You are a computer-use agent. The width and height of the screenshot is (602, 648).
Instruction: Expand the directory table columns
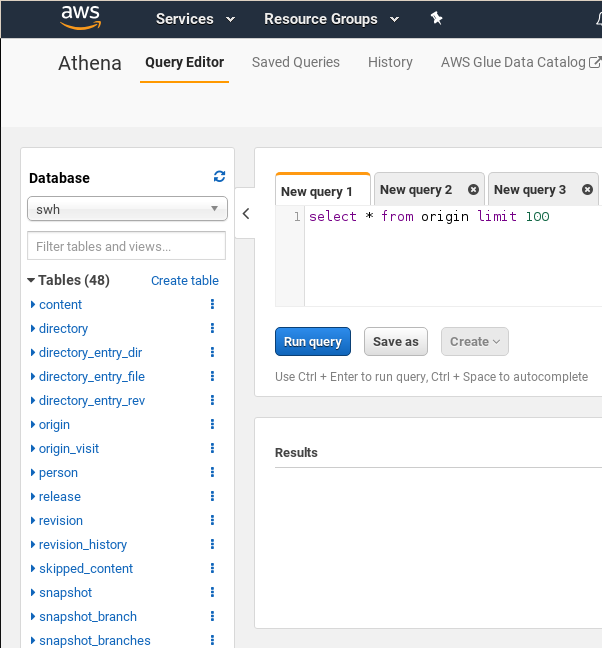point(33,329)
